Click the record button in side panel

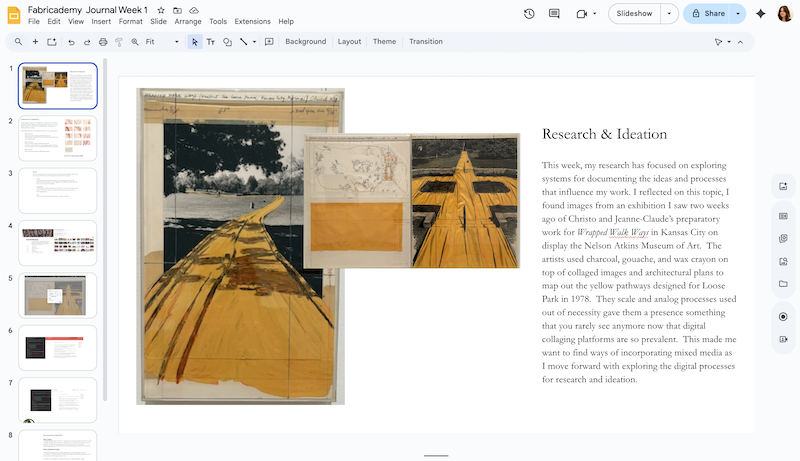[783, 316]
